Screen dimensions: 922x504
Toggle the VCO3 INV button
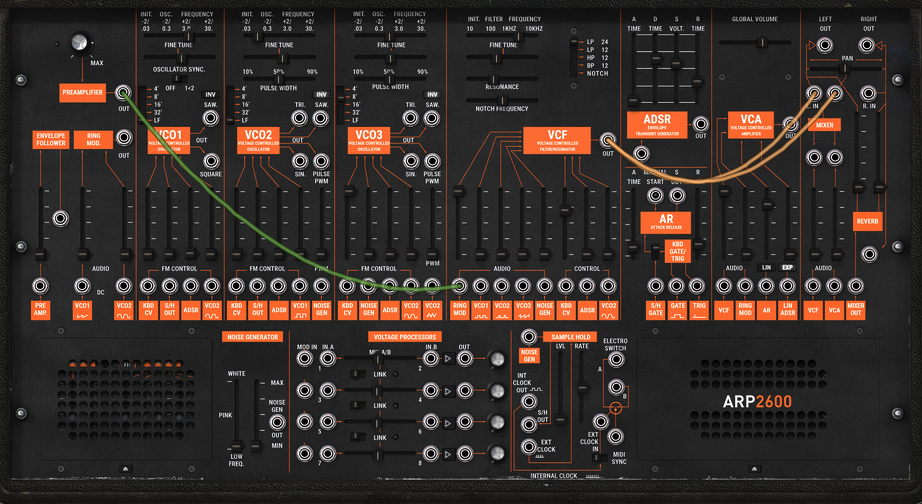coord(432,95)
